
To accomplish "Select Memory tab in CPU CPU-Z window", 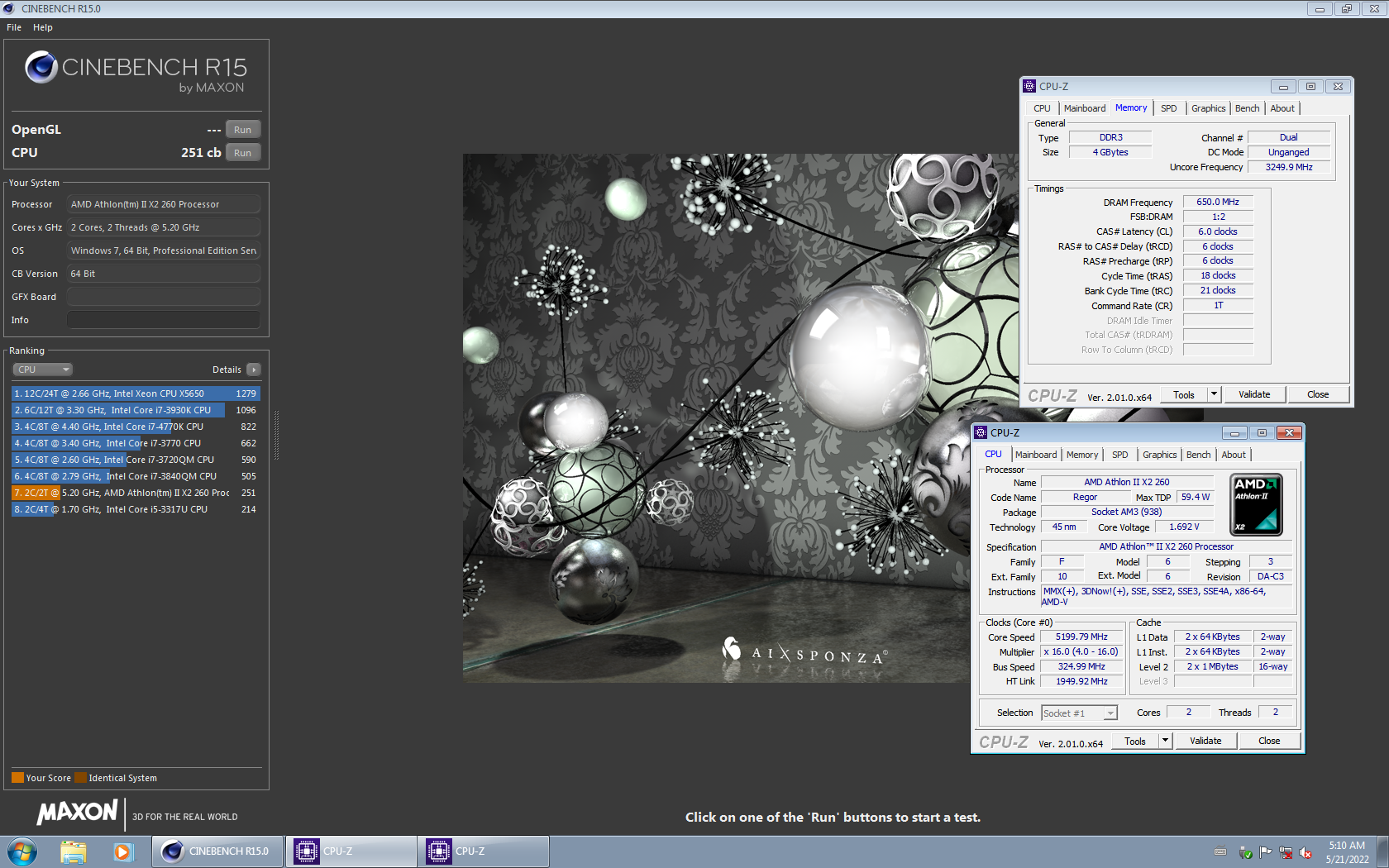I will 1081,455.
